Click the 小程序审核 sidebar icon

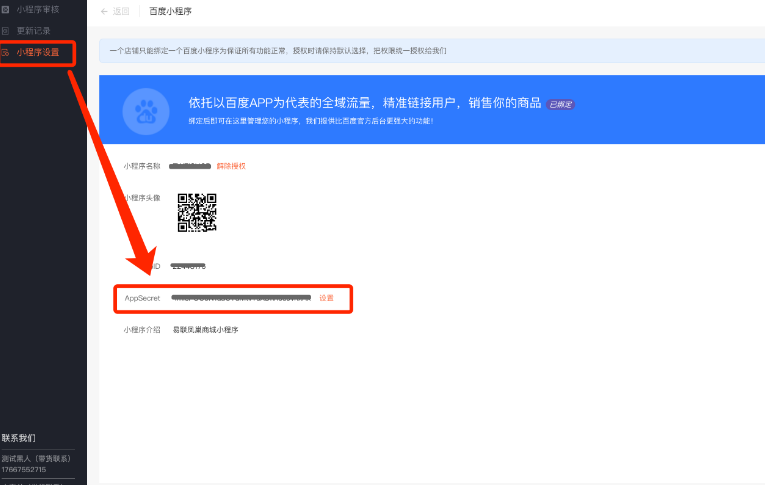coord(5,9)
